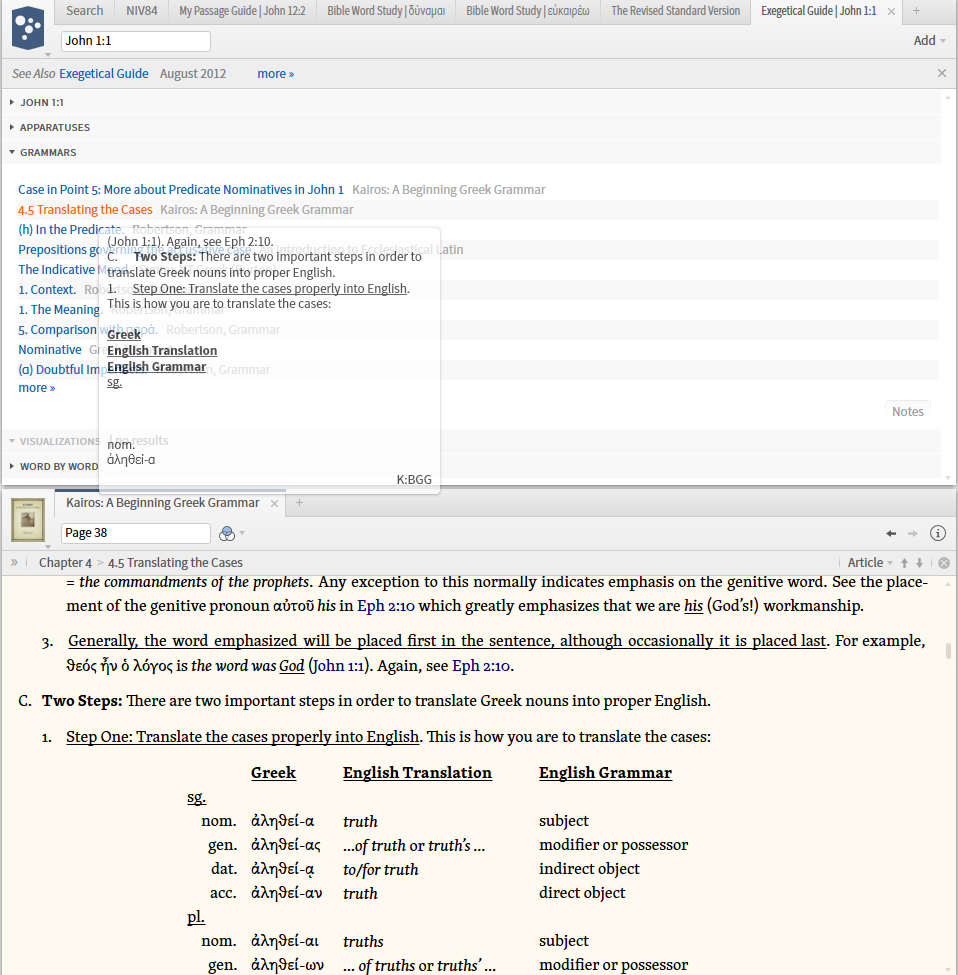Open the Add dropdown menu
This screenshot has width=958, height=975.
[929, 40]
